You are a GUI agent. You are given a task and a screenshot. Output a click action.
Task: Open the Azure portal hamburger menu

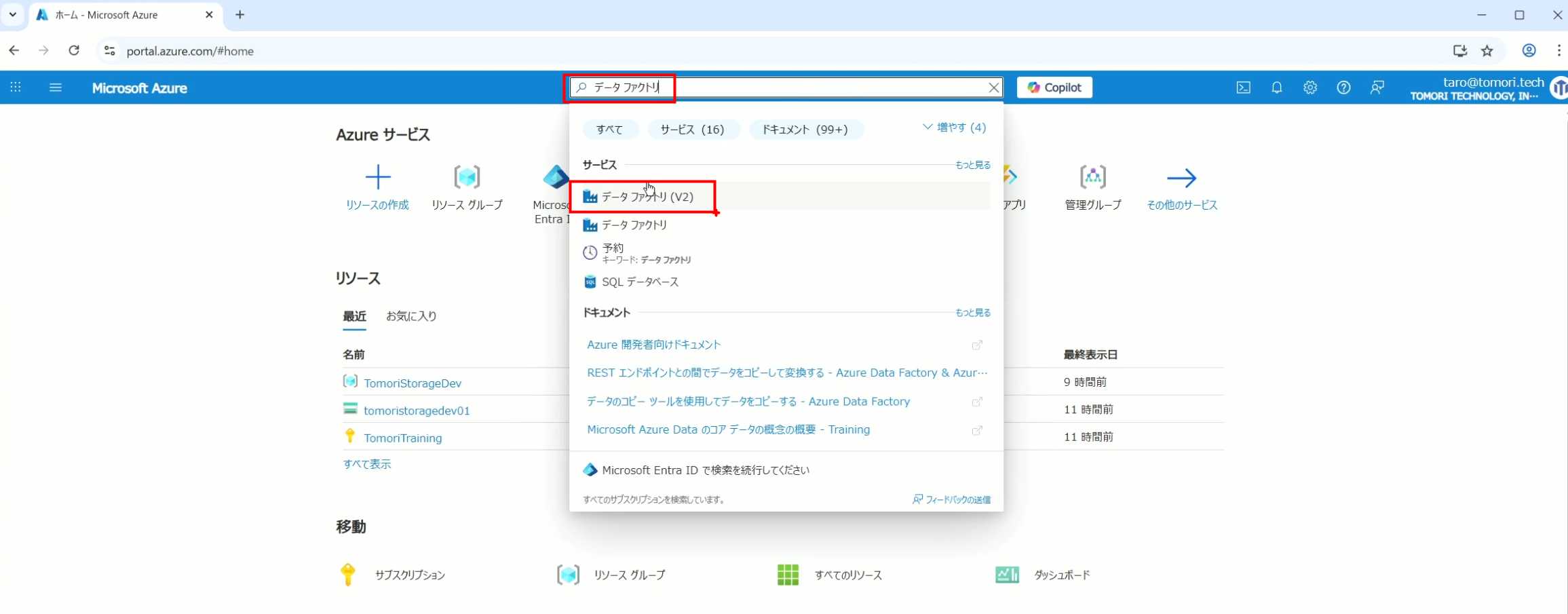(56, 88)
